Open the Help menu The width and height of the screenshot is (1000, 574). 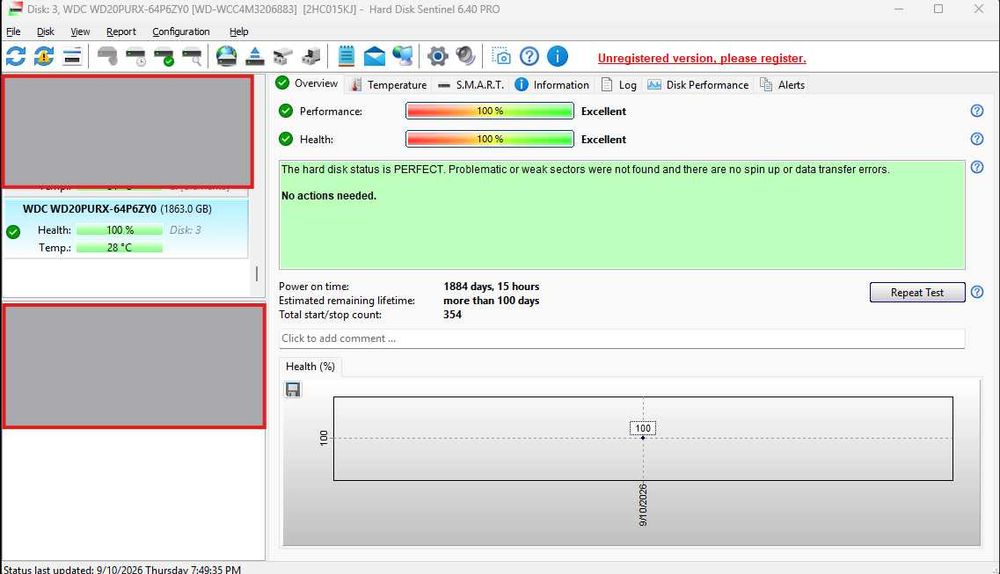[239, 31]
